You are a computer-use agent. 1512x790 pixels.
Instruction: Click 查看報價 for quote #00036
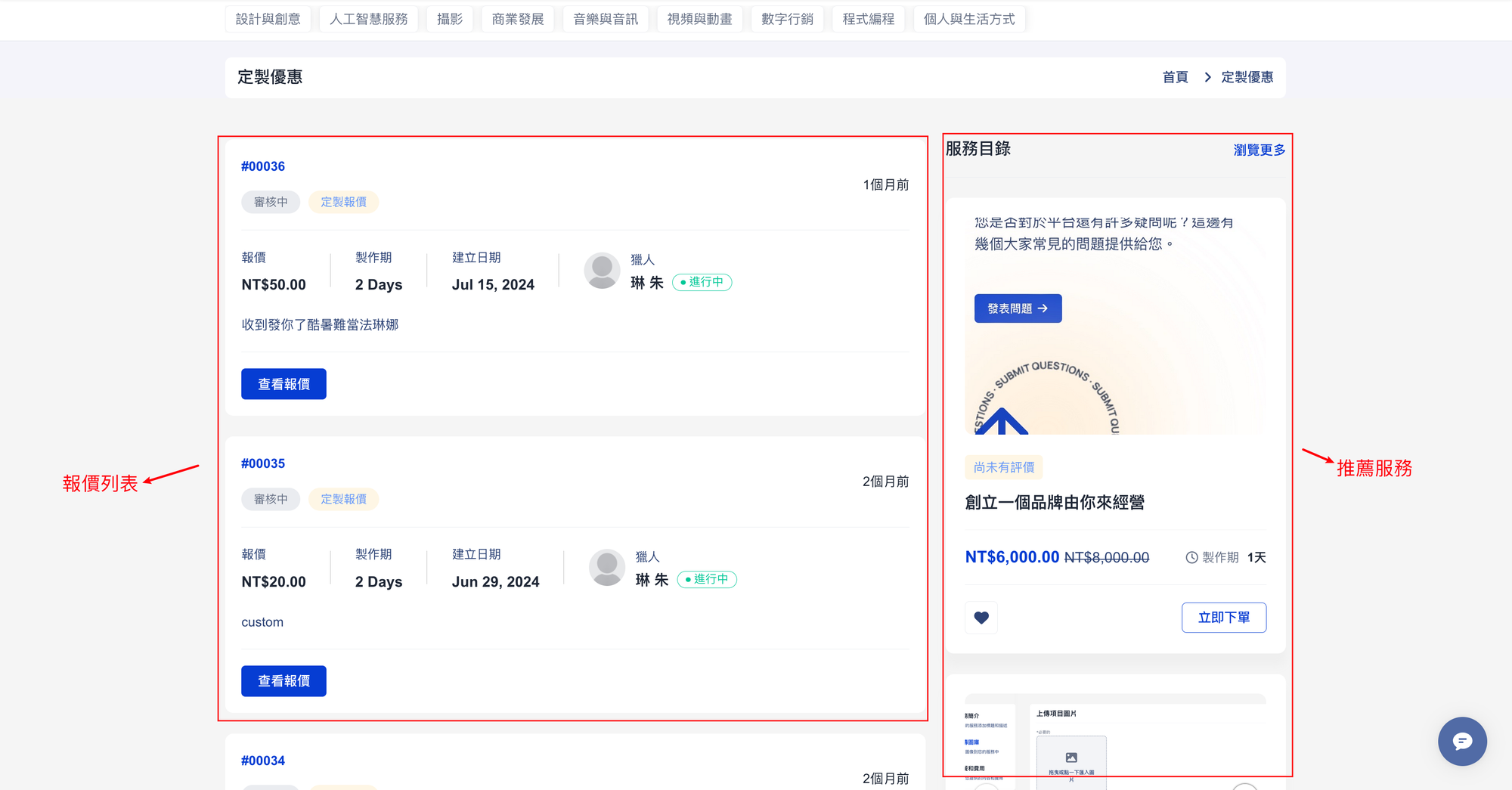[283, 384]
